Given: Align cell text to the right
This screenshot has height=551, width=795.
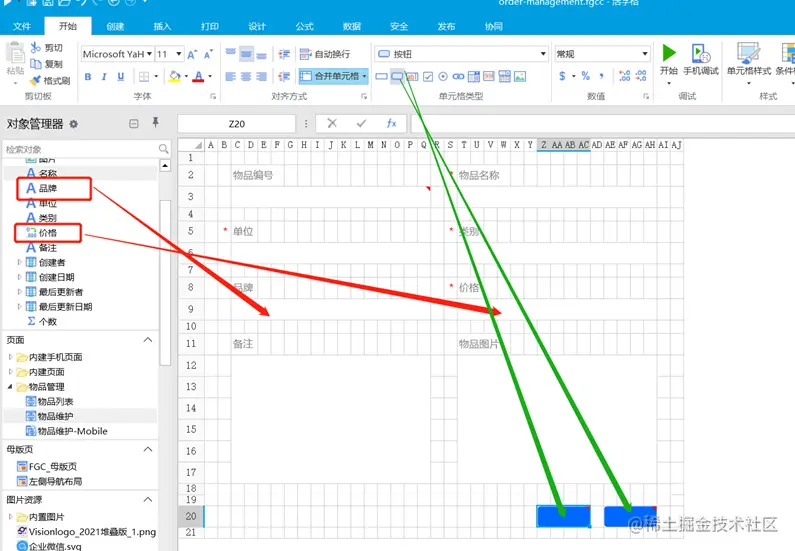Looking at the screenshot, I should [262, 77].
